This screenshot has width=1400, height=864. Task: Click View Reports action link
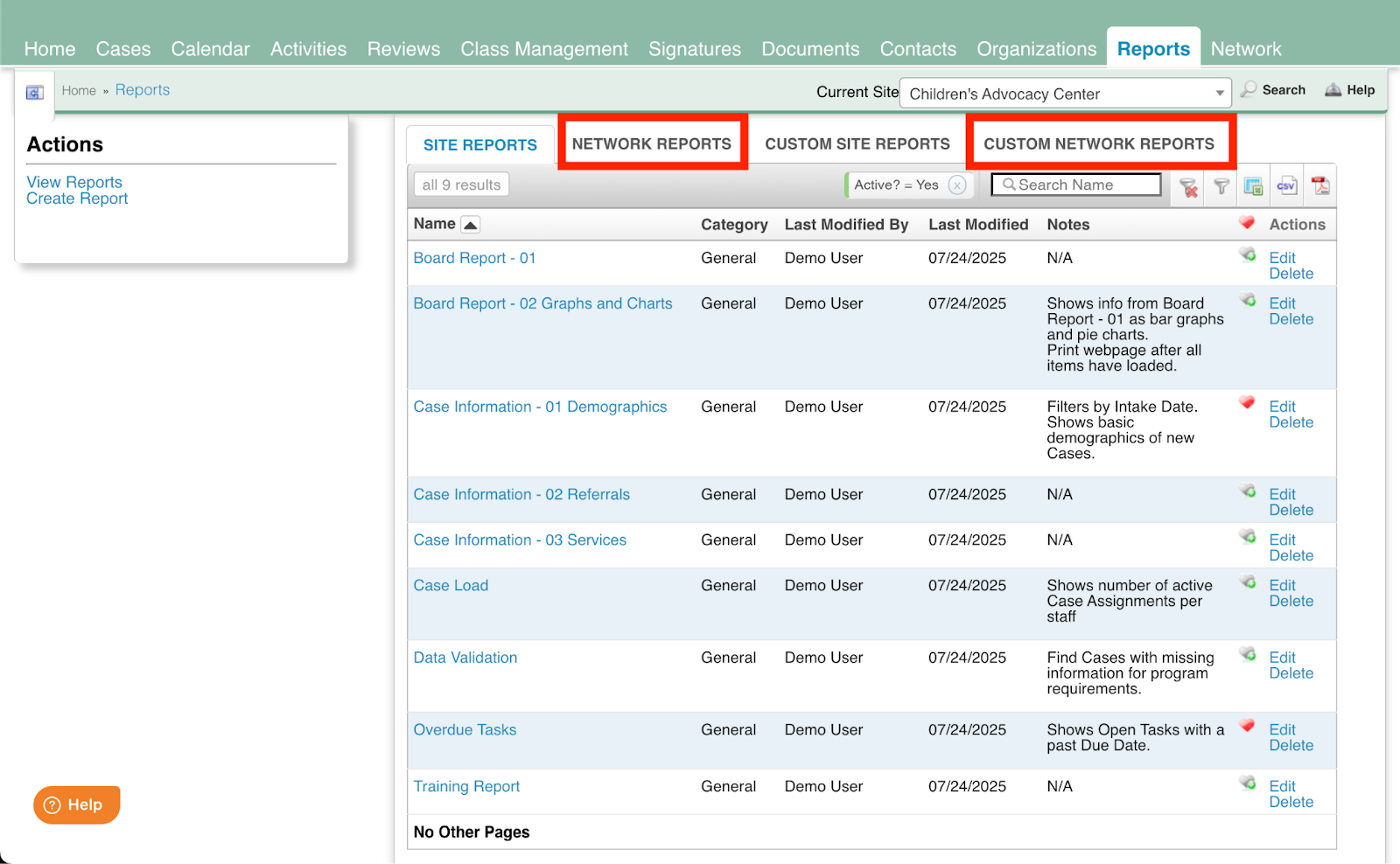pos(74,182)
